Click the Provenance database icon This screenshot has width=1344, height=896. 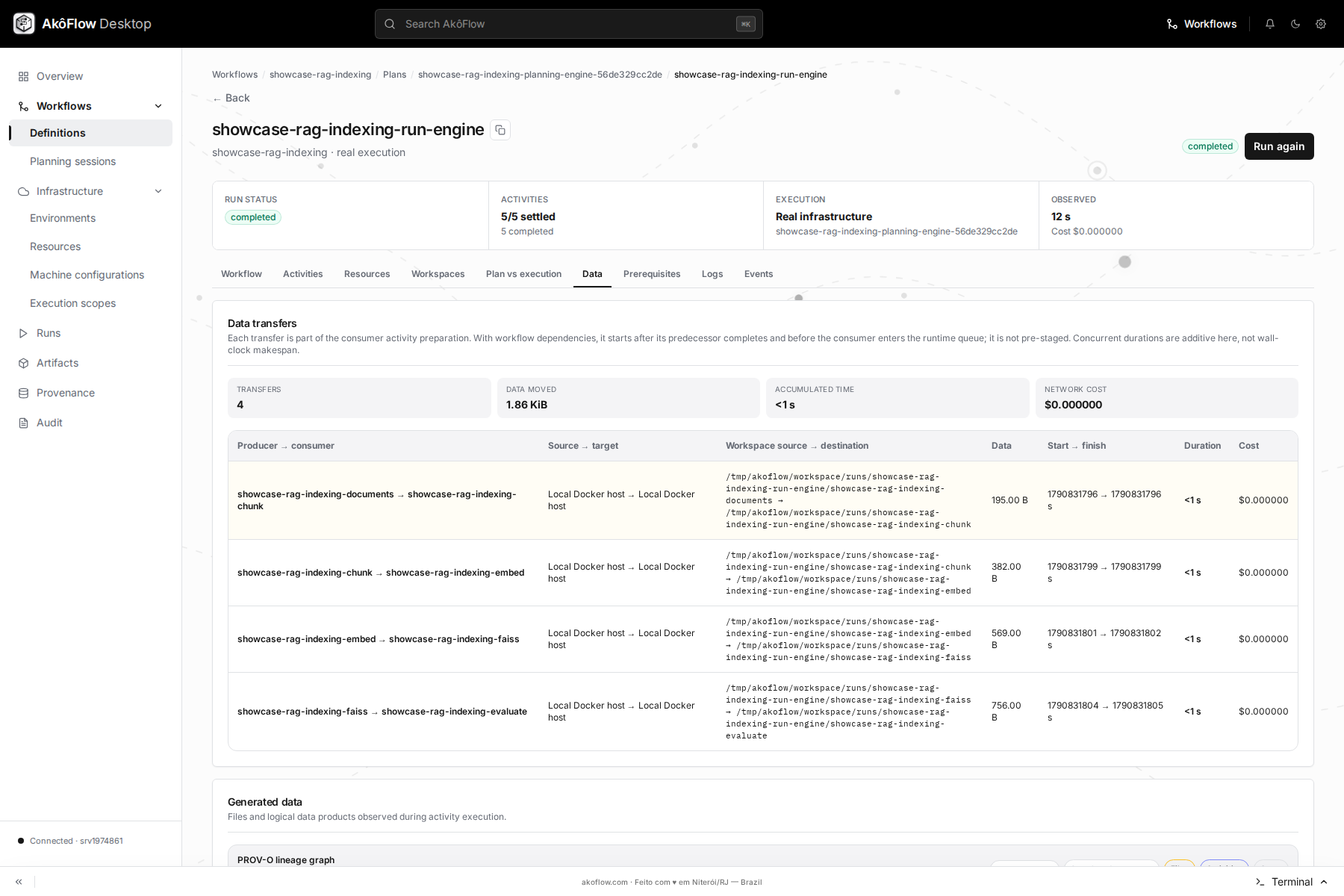(x=23, y=393)
